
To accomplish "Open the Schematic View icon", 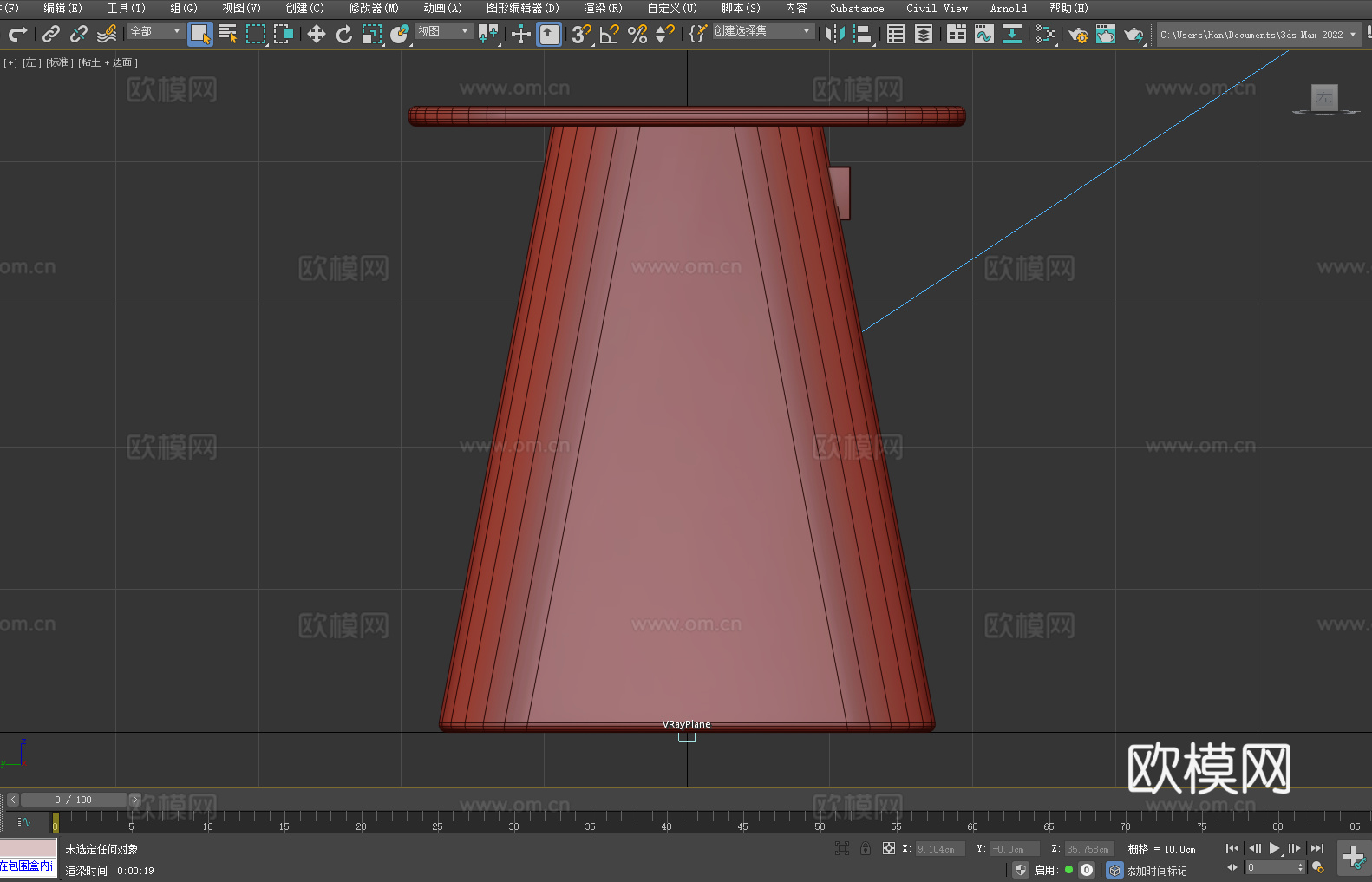I will (x=1045, y=34).
